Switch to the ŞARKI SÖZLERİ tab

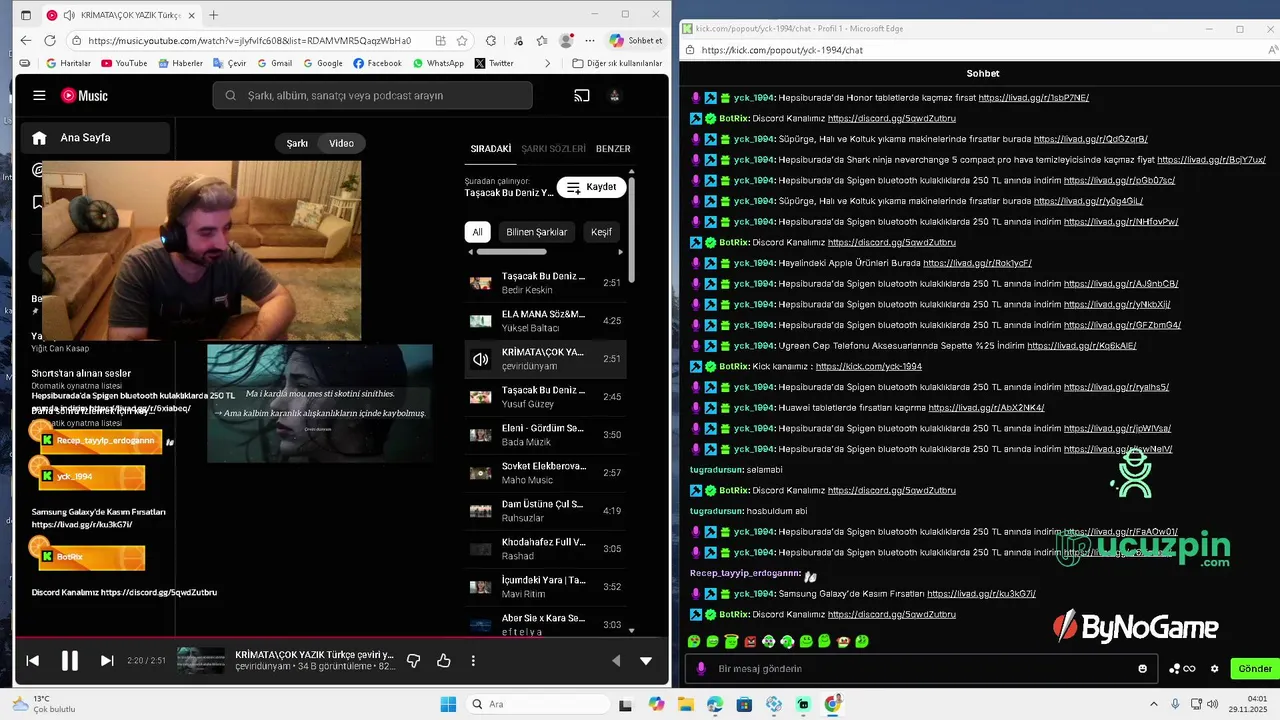pos(553,149)
